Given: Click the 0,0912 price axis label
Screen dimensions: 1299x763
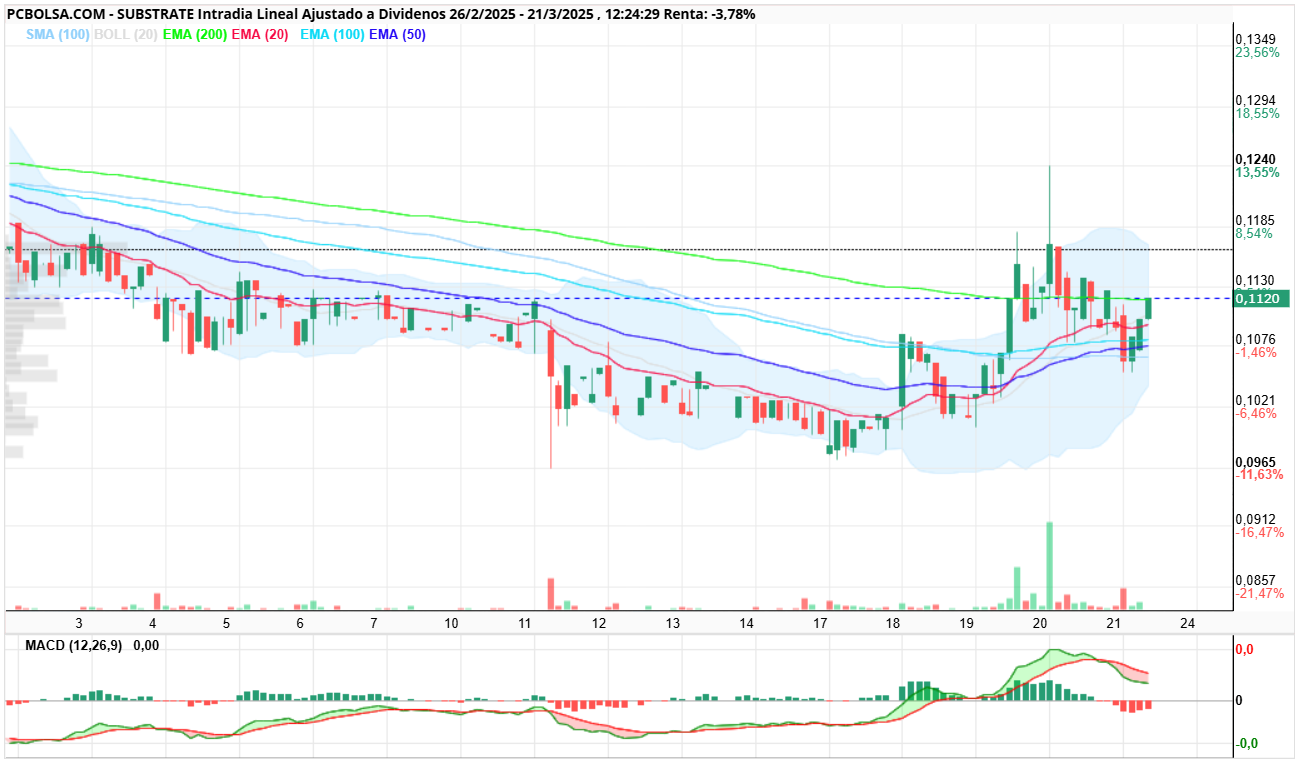Looking at the screenshot, I should click(x=1256, y=519).
